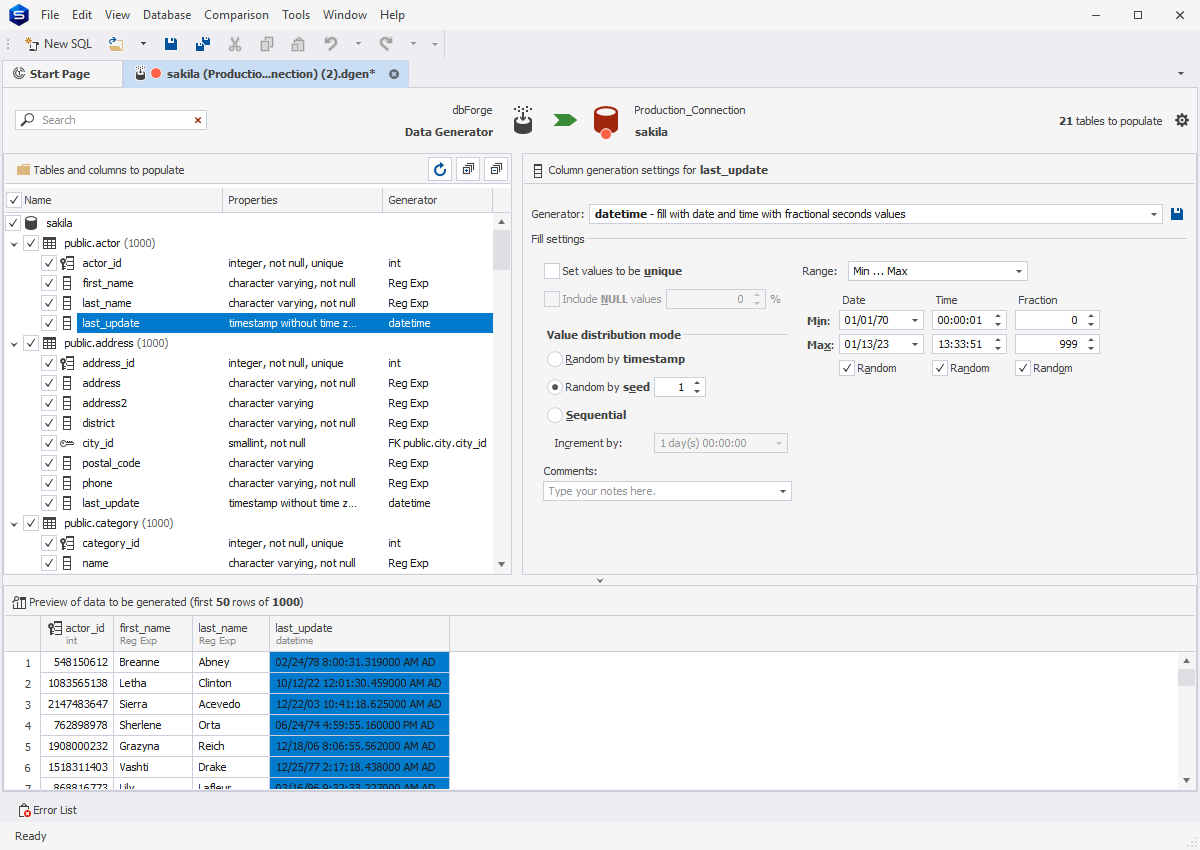Collapse the public.category tree node
The height and width of the screenshot is (850, 1200).
pyautogui.click(x=14, y=523)
